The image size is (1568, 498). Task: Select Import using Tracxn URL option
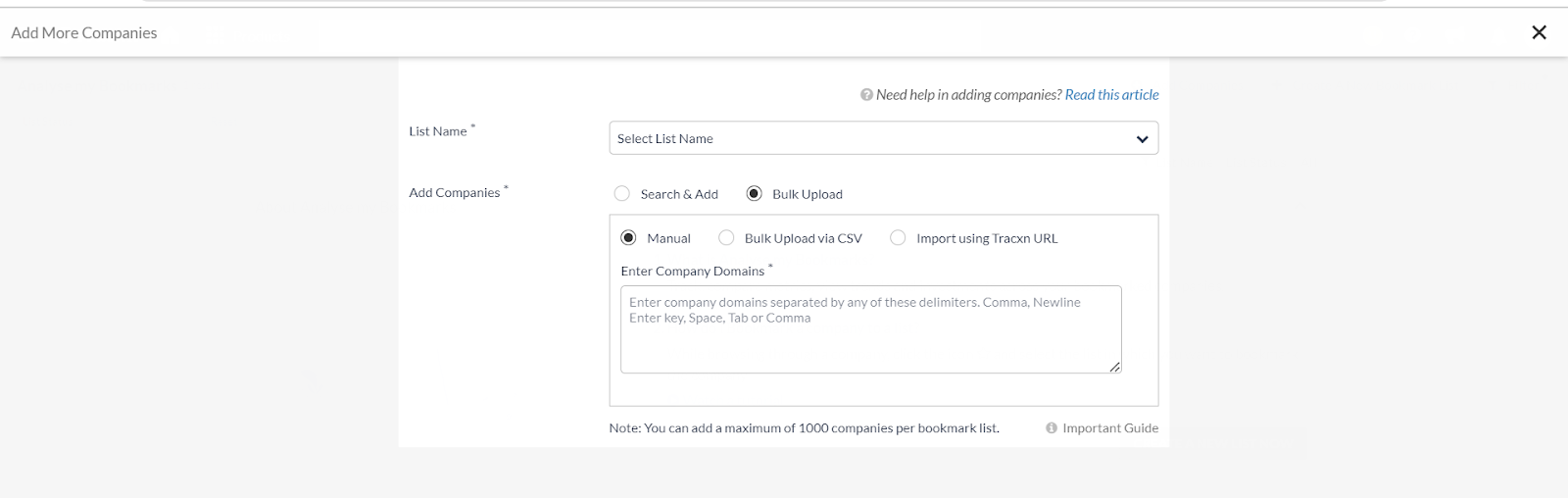[x=898, y=238]
